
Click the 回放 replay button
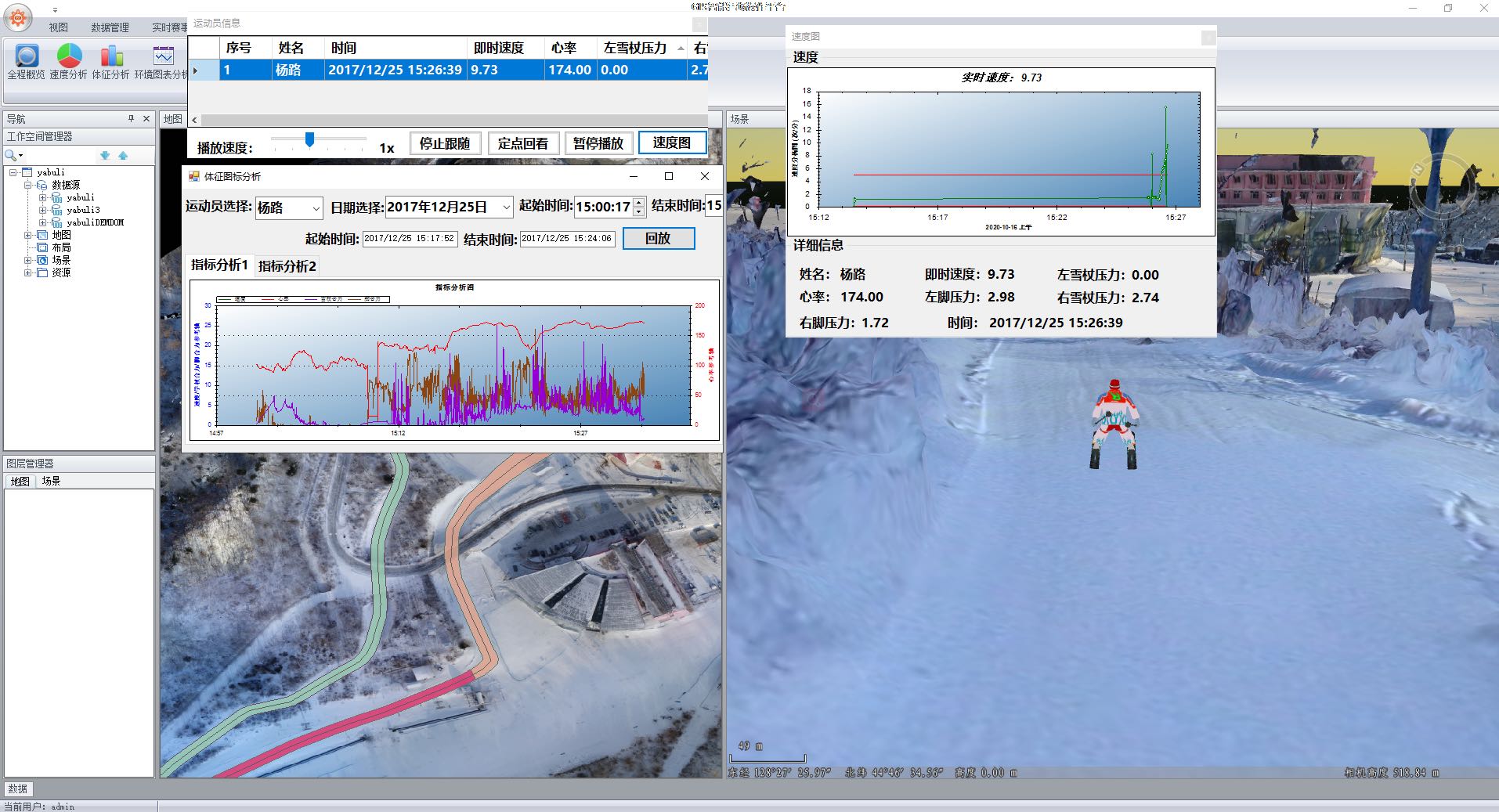coord(658,239)
